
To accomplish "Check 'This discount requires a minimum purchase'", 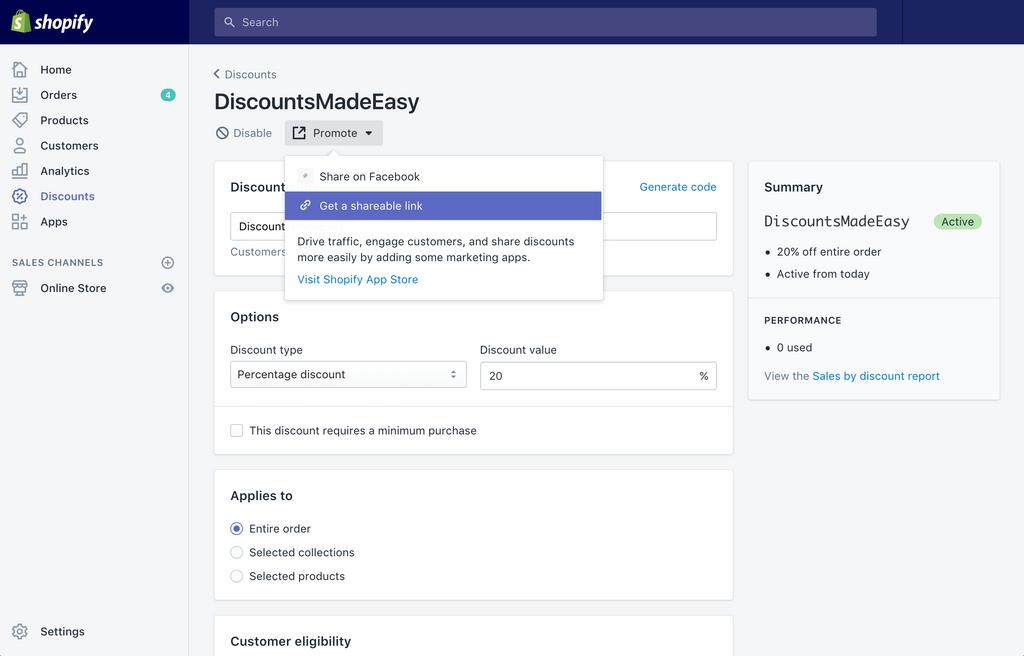I will [236, 430].
